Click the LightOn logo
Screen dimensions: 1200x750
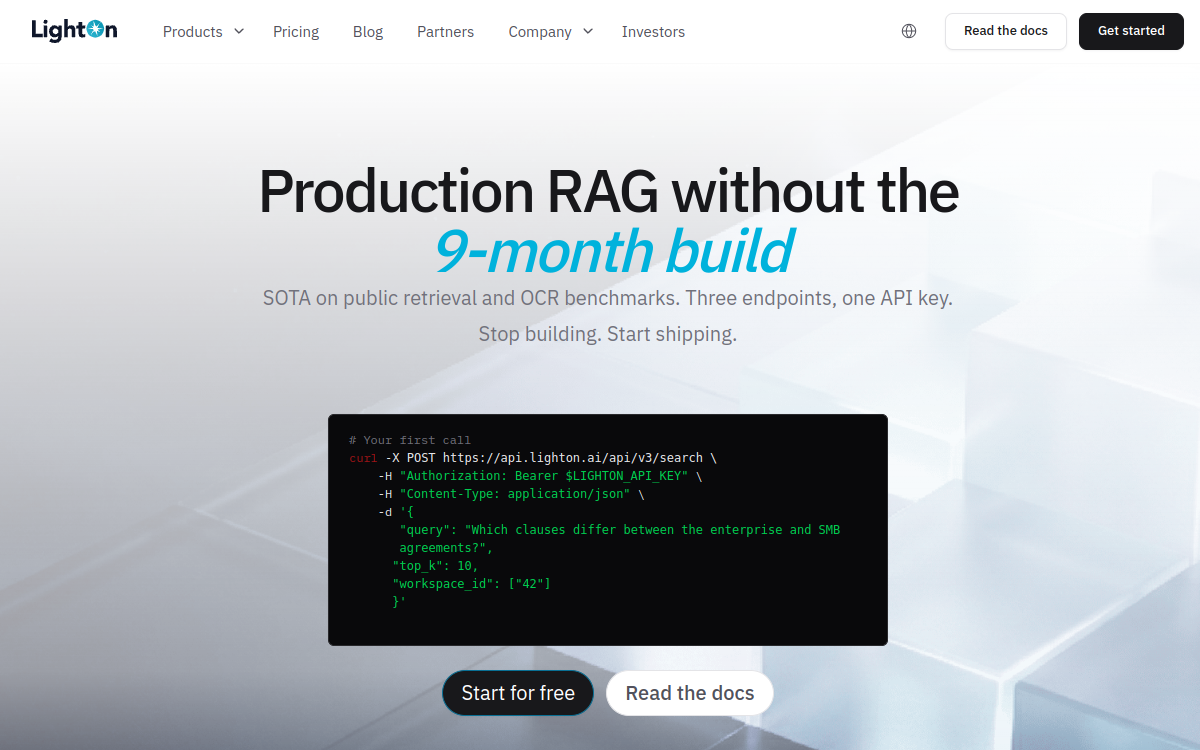click(x=74, y=31)
